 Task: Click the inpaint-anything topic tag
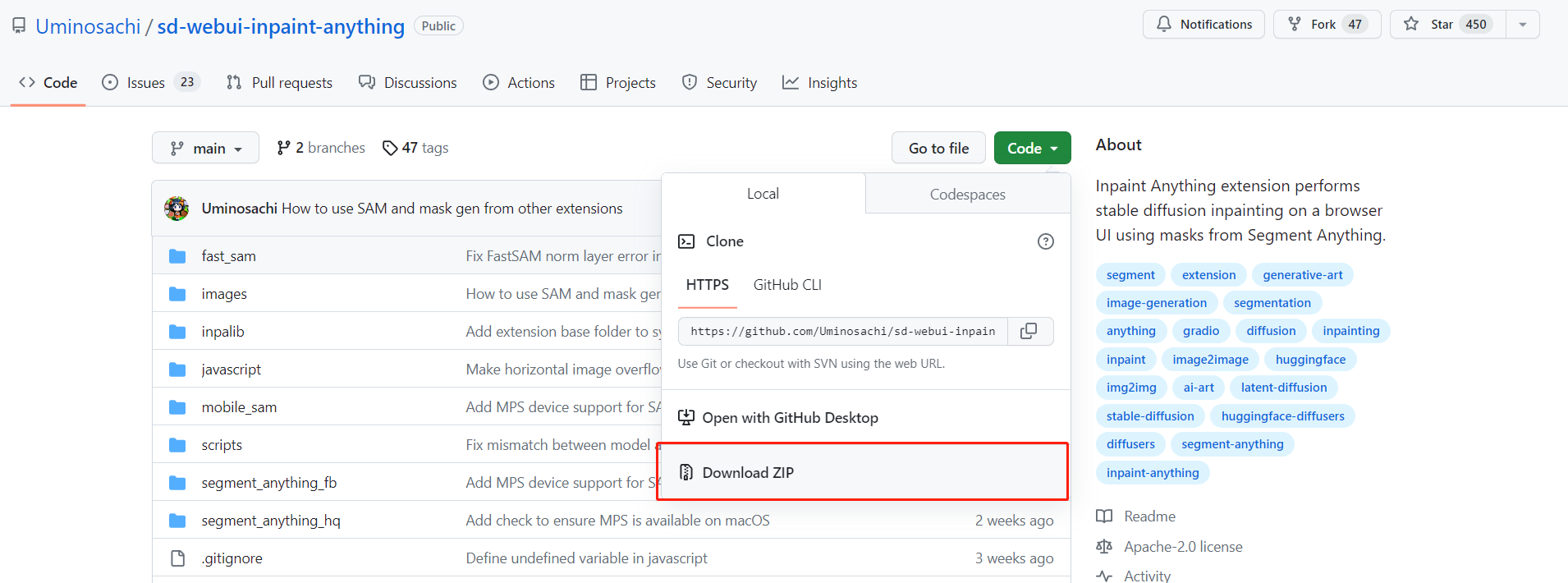tap(1153, 473)
